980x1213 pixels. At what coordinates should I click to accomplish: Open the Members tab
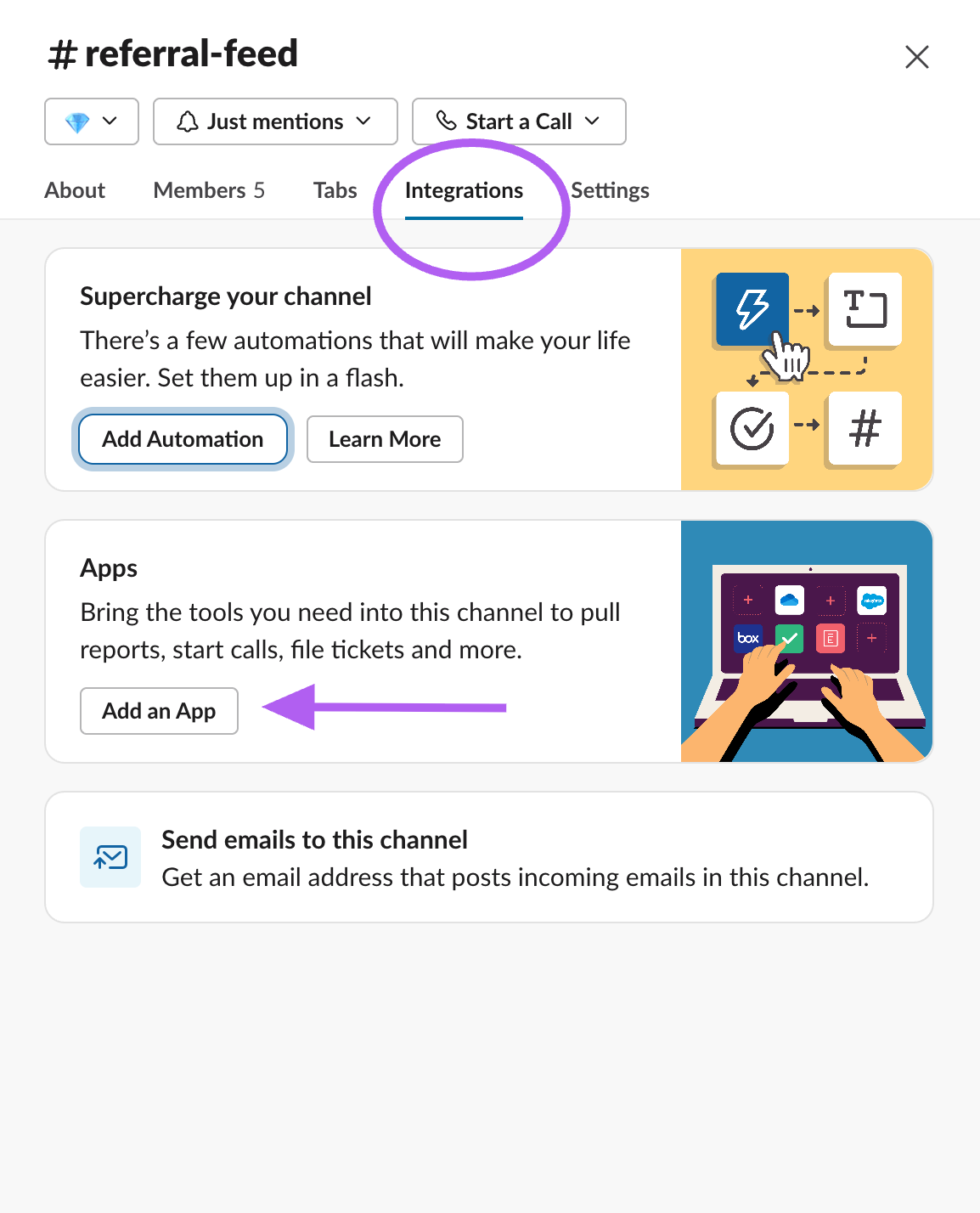(209, 190)
